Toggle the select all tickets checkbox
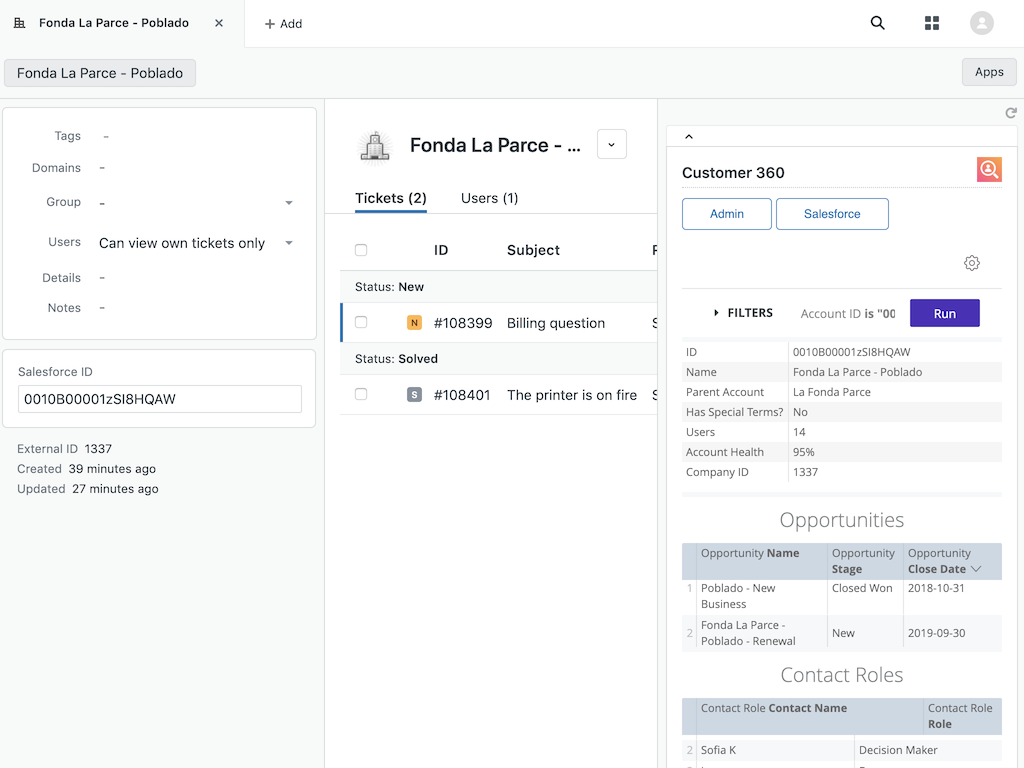The height and width of the screenshot is (768, 1024). 361,250
